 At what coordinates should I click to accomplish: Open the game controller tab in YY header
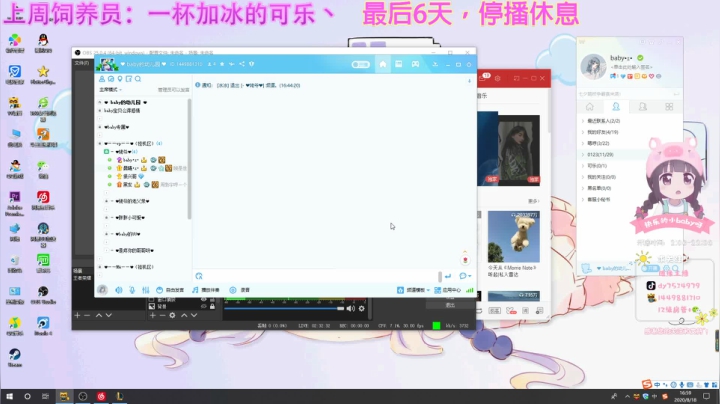tap(415, 64)
